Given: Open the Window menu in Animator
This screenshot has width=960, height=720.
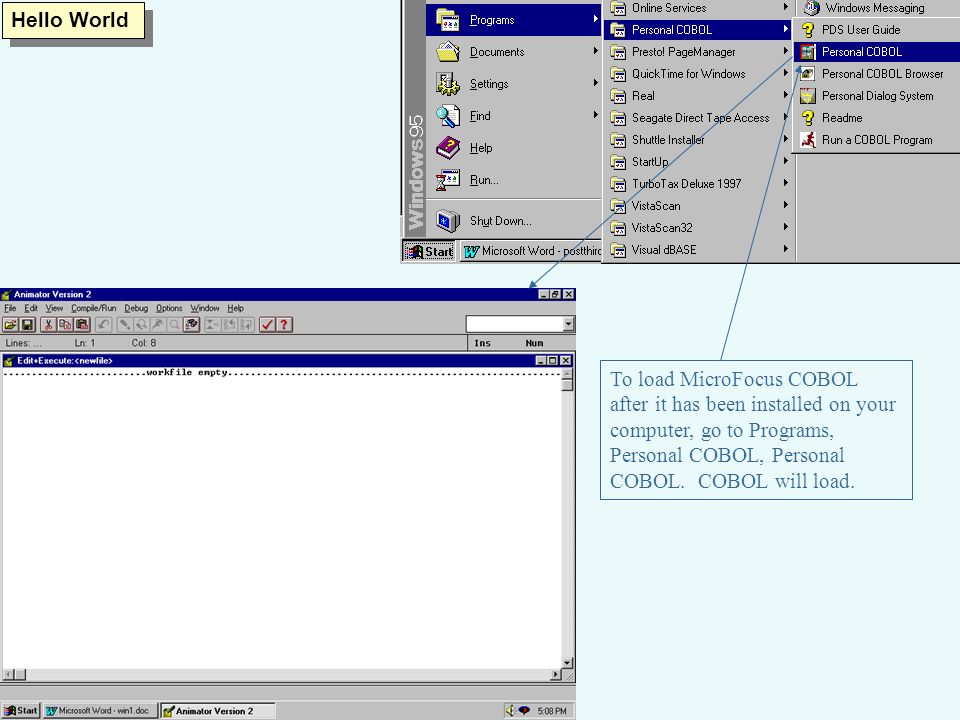Looking at the screenshot, I should (x=204, y=308).
